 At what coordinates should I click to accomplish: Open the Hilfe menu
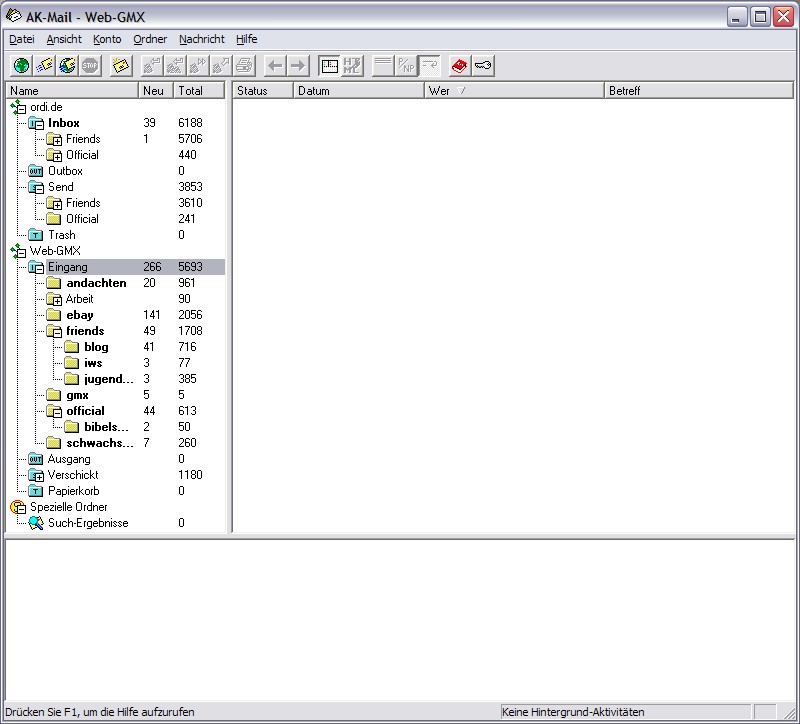(246, 39)
